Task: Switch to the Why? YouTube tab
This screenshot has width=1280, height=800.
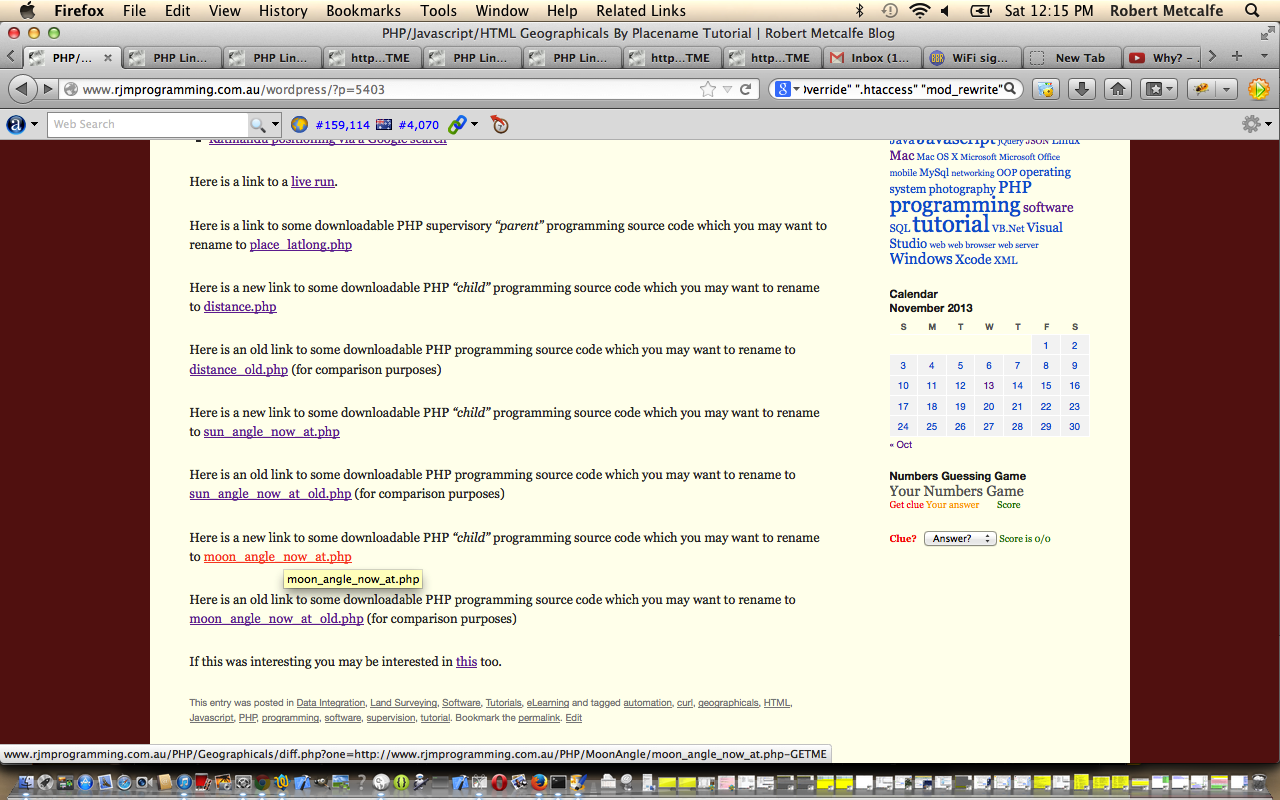Action: (1162, 57)
